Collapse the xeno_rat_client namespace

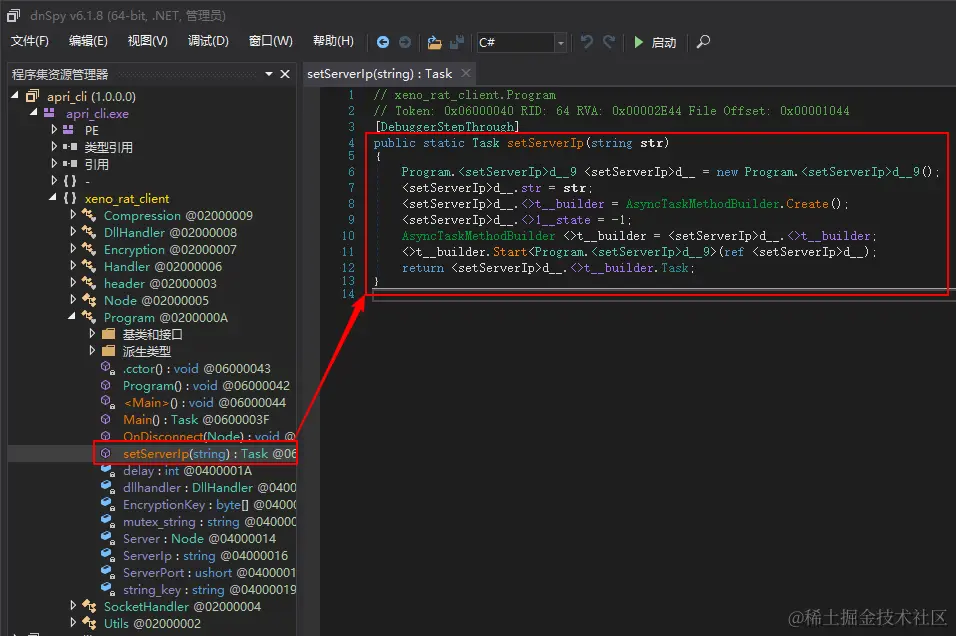pyautogui.click(x=53, y=198)
